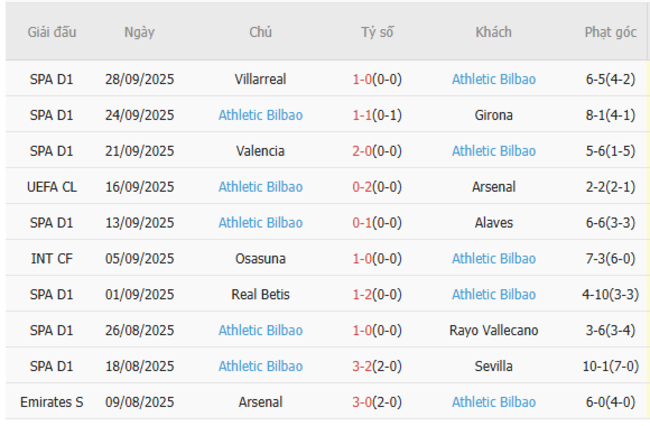Screen dimensions: 650x426
Task: Open the Alaves team name
Action: pyautogui.click(x=493, y=223)
